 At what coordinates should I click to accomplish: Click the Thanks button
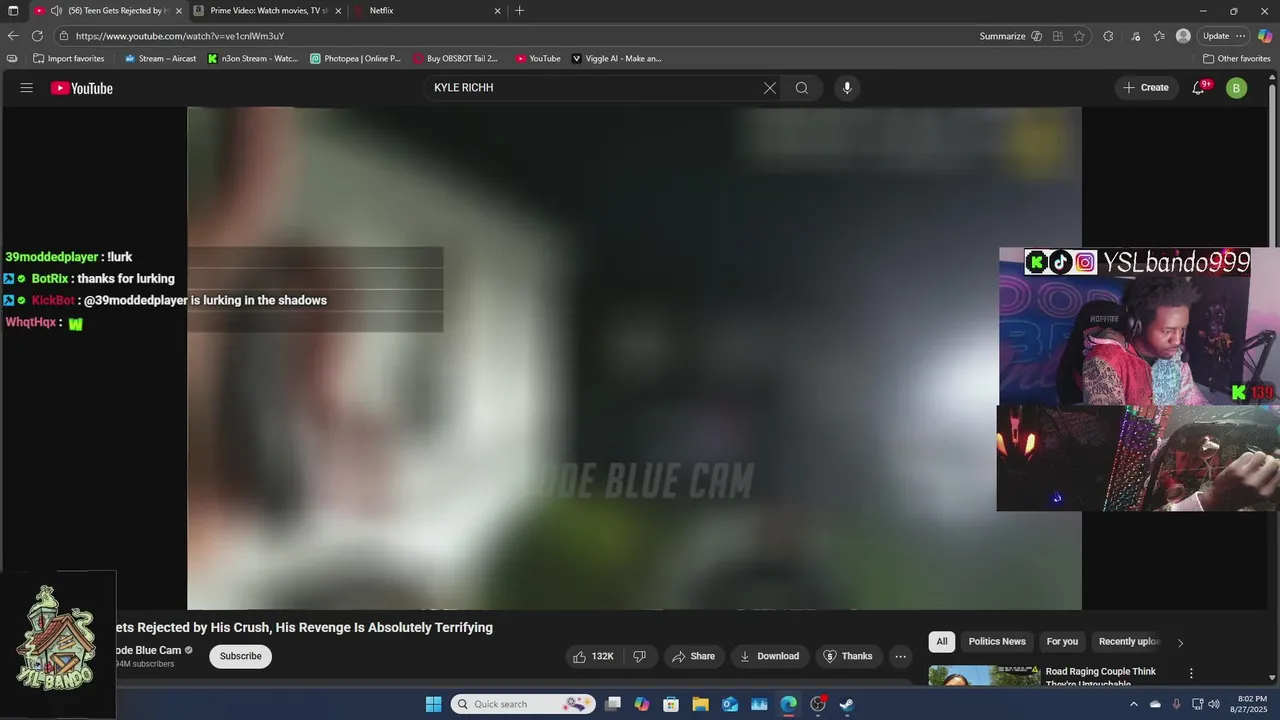[848, 656]
